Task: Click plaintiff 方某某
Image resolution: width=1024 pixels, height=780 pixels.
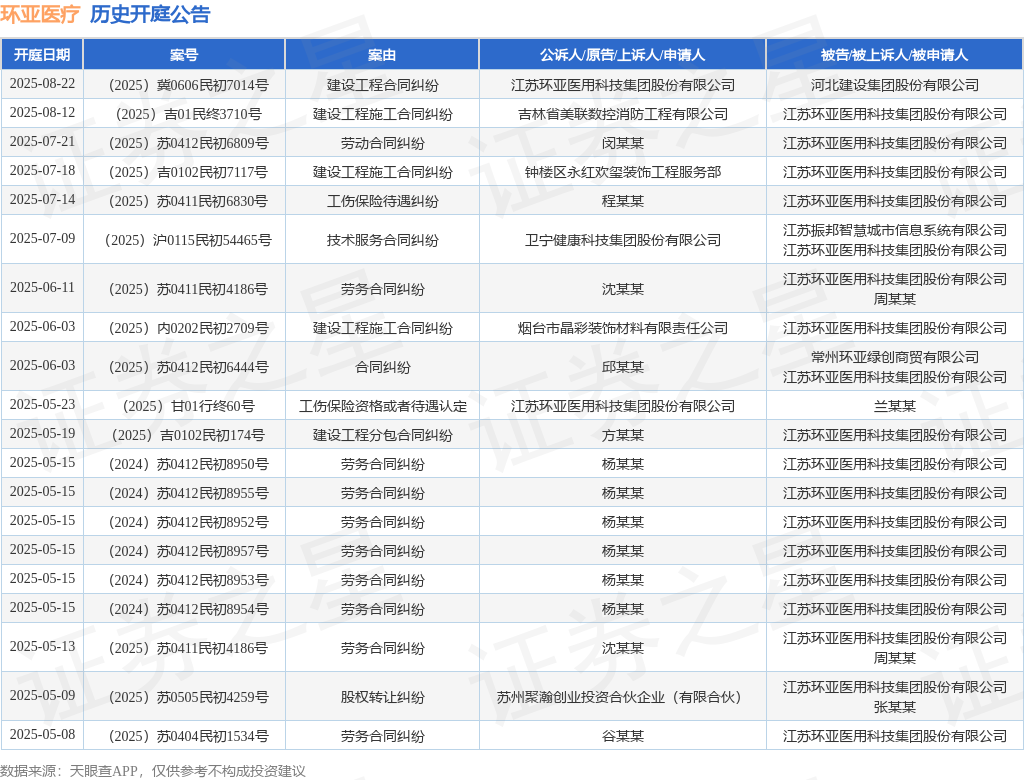Action: click(x=623, y=435)
